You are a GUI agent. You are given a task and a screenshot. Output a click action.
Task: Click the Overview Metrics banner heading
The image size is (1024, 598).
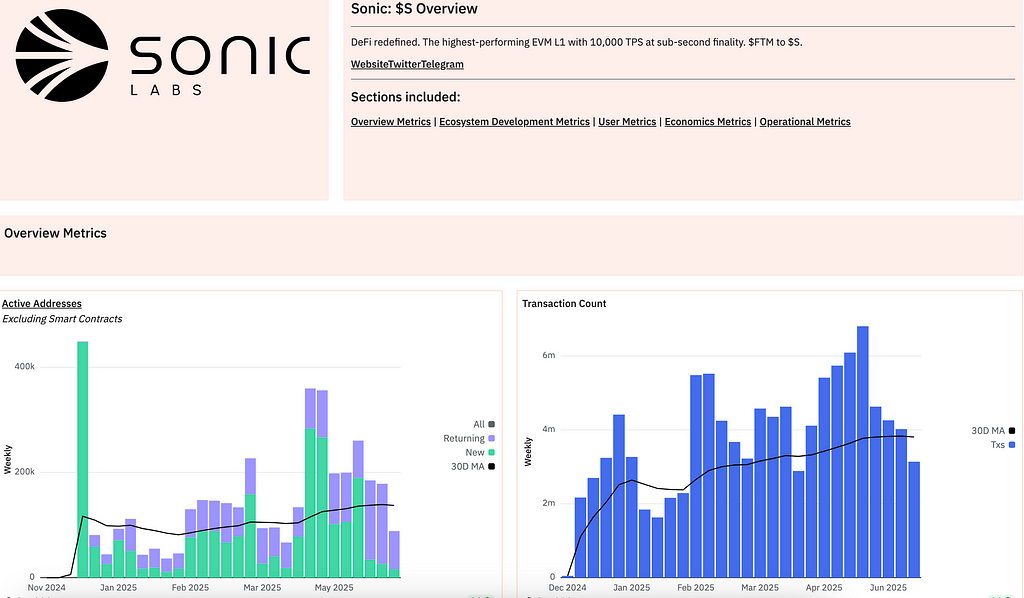coord(56,233)
